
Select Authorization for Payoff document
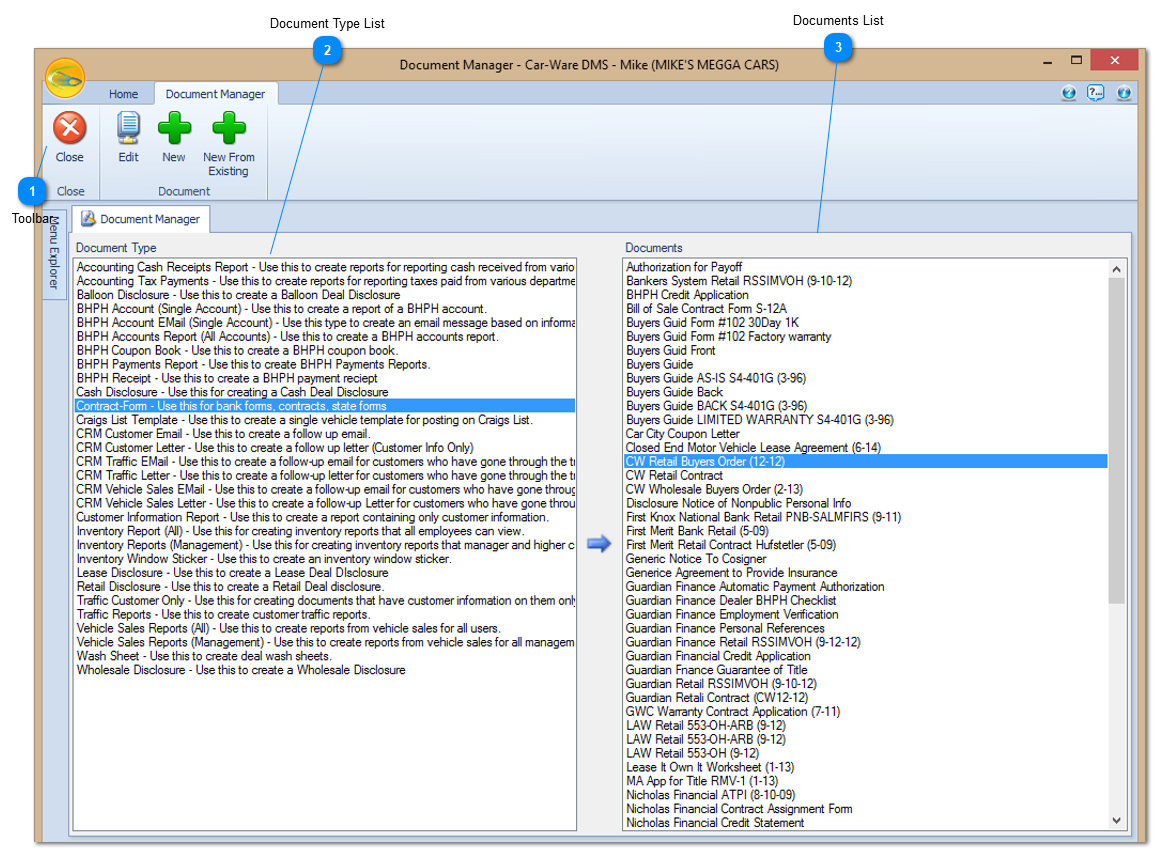(x=866, y=267)
